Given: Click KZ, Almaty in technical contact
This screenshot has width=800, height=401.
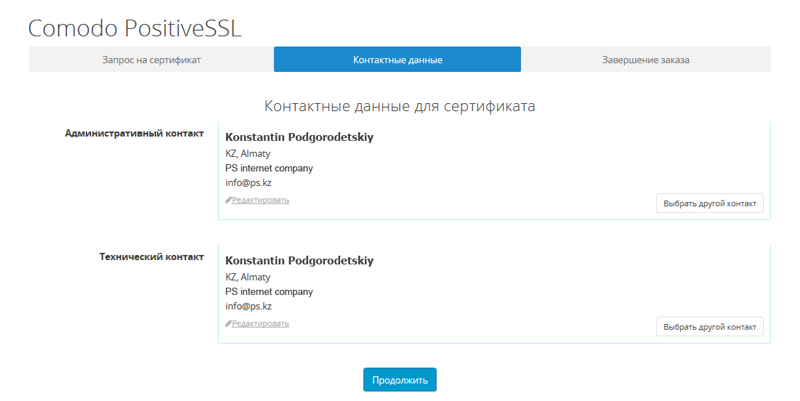Looking at the screenshot, I should (248, 277).
